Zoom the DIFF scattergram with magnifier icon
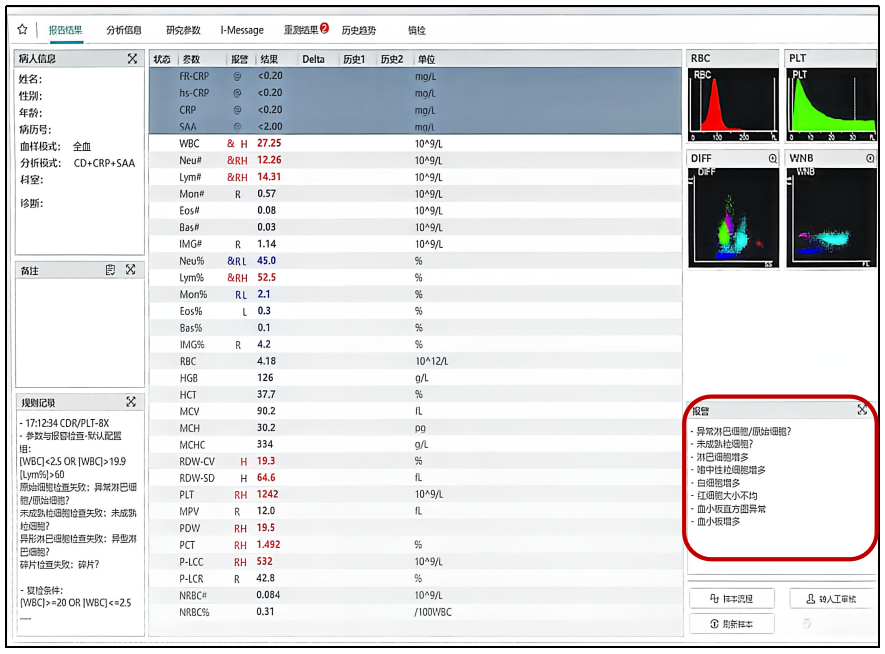885x654 pixels. click(x=773, y=159)
